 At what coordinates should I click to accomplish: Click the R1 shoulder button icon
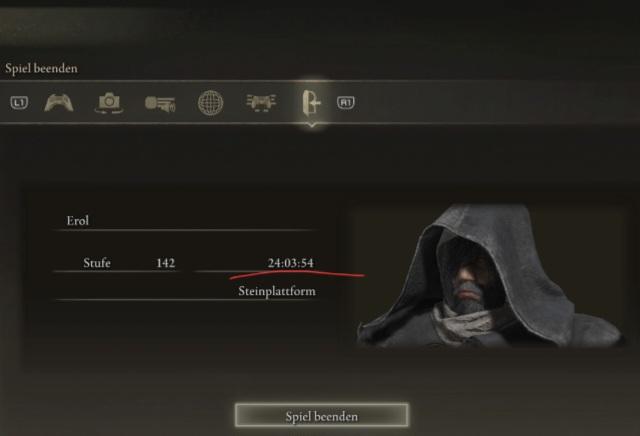click(x=346, y=102)
